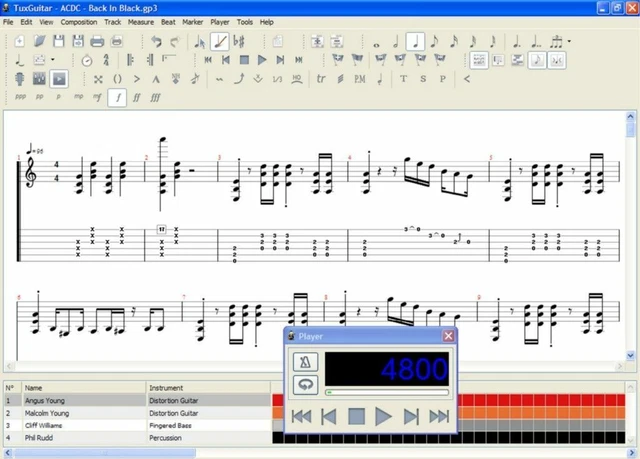
Task: Open the tuplet division dropdown arrow
Action: tap(570, 42)
